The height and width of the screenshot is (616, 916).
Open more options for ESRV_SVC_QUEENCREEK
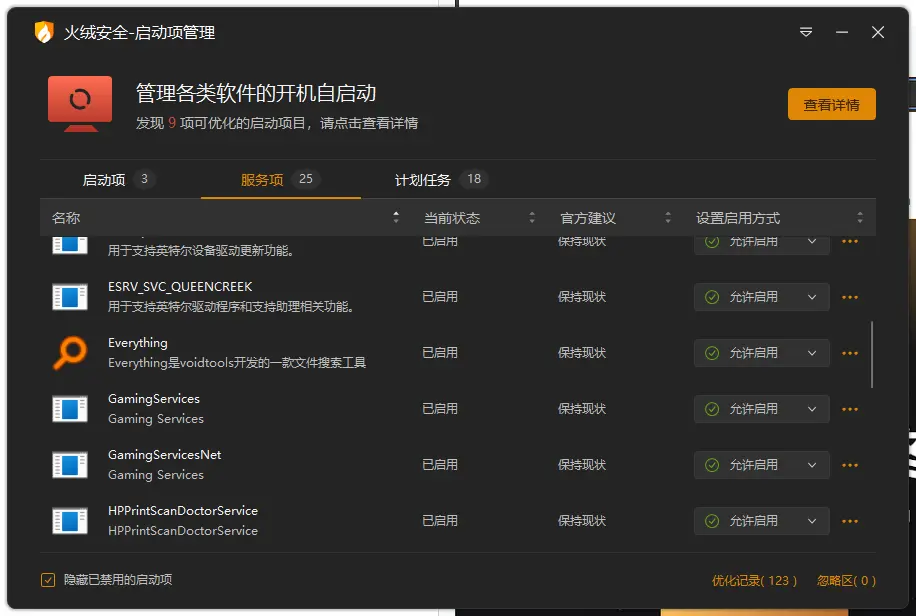click(x=850, y=297)
